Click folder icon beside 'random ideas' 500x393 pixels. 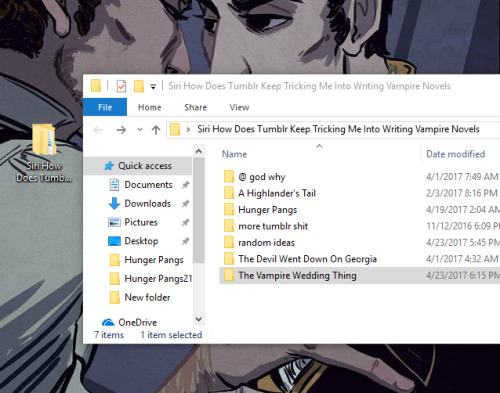(229, 242)
